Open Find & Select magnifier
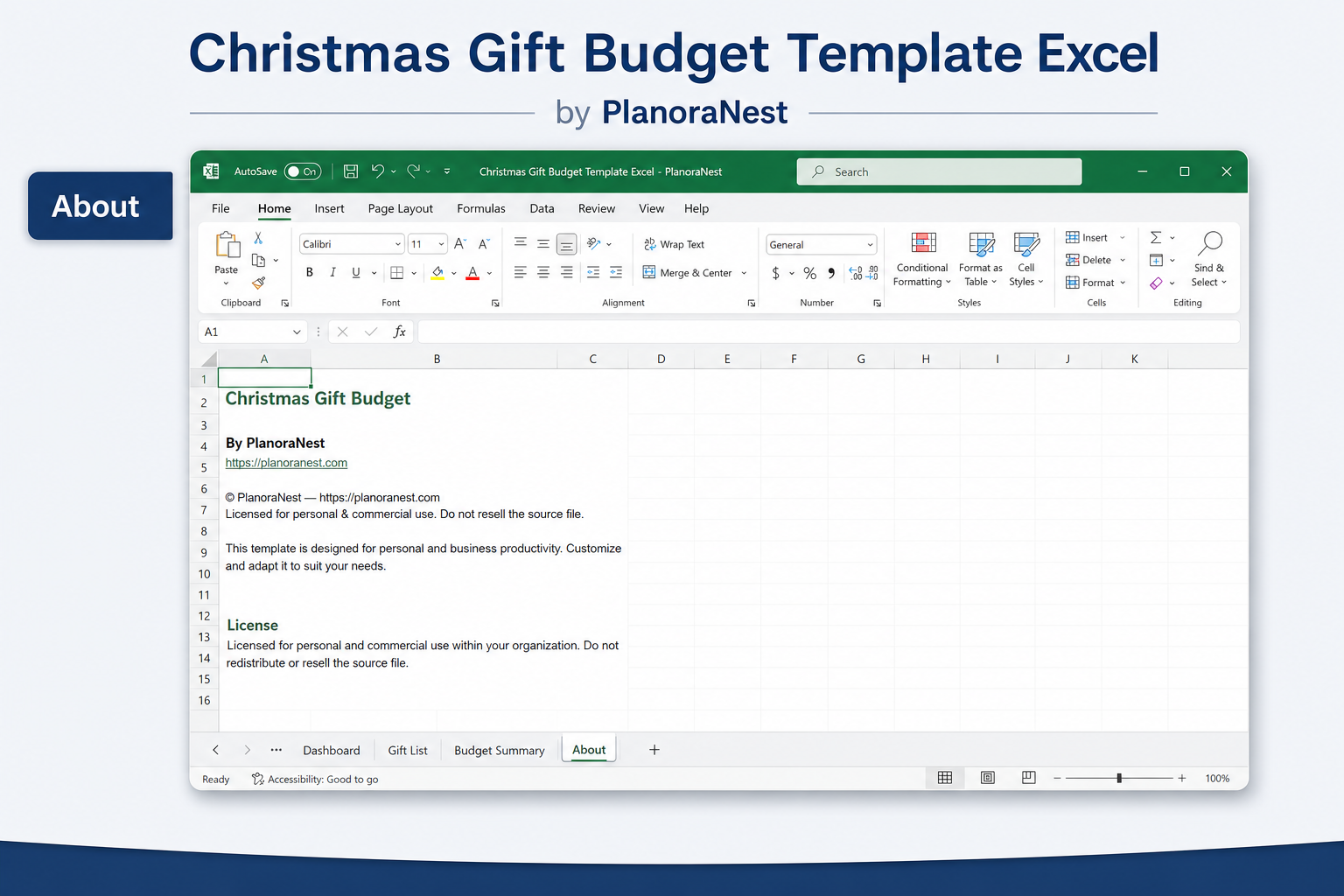Screen dimensions: 1344x896 tap(1209, 259)
